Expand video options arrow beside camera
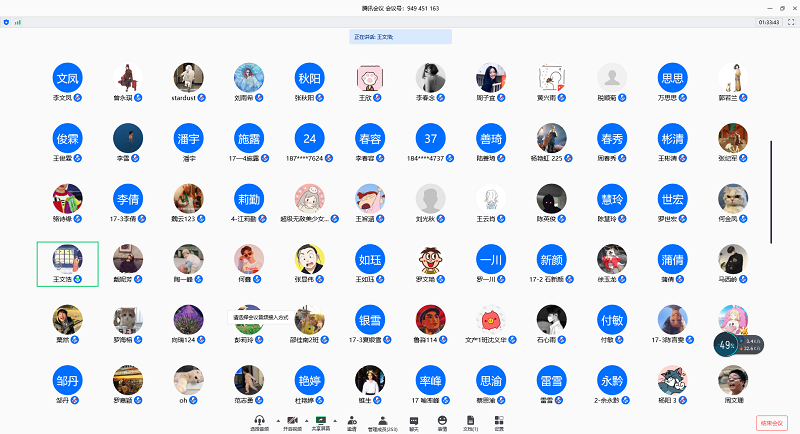Image resolution: width=800 pixels, height=434 pixels. (306, 421)
